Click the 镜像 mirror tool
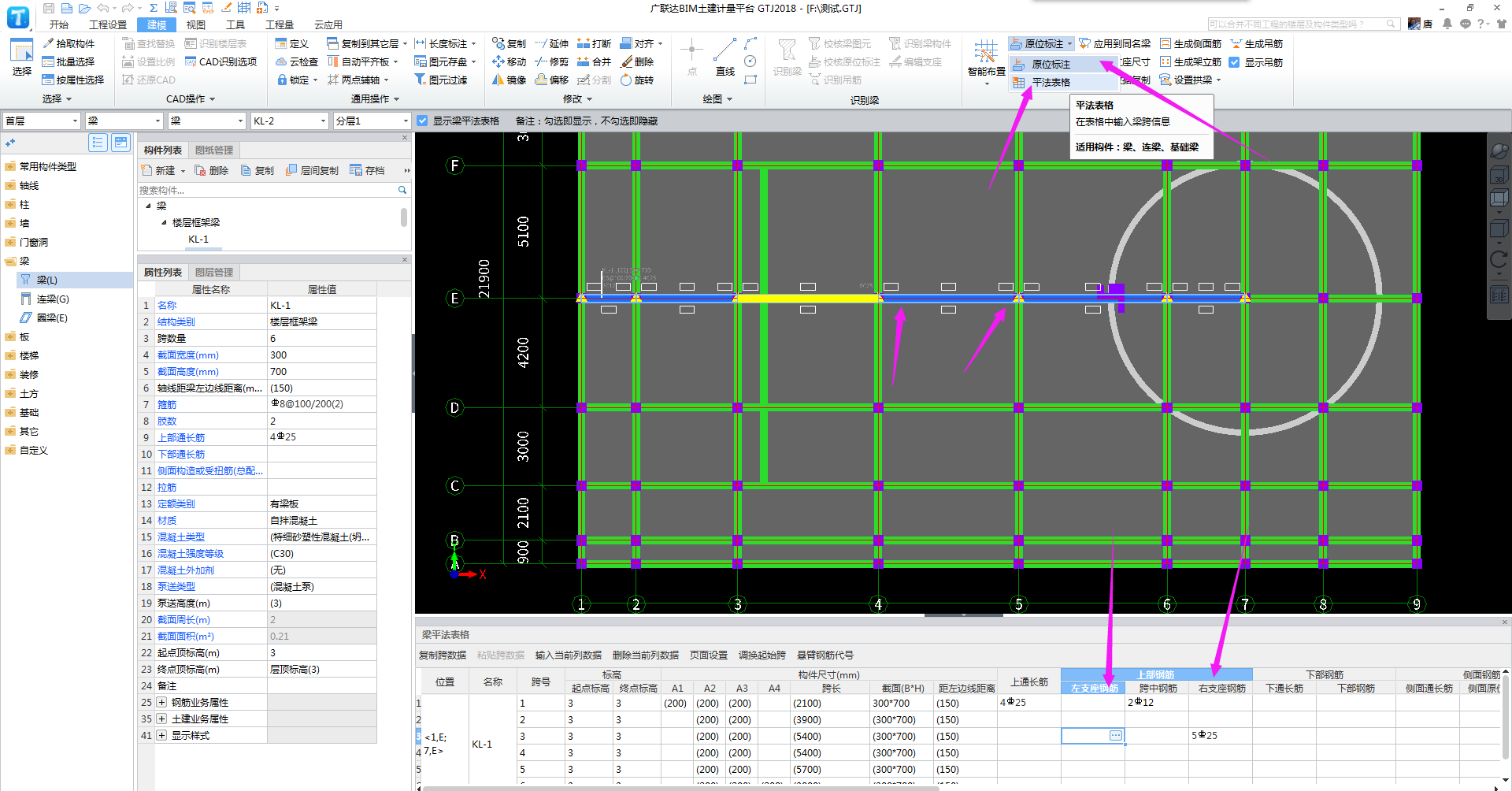The width and height of the screenshot is (1512, 791). pyautogui.click(x=509, y=80)
